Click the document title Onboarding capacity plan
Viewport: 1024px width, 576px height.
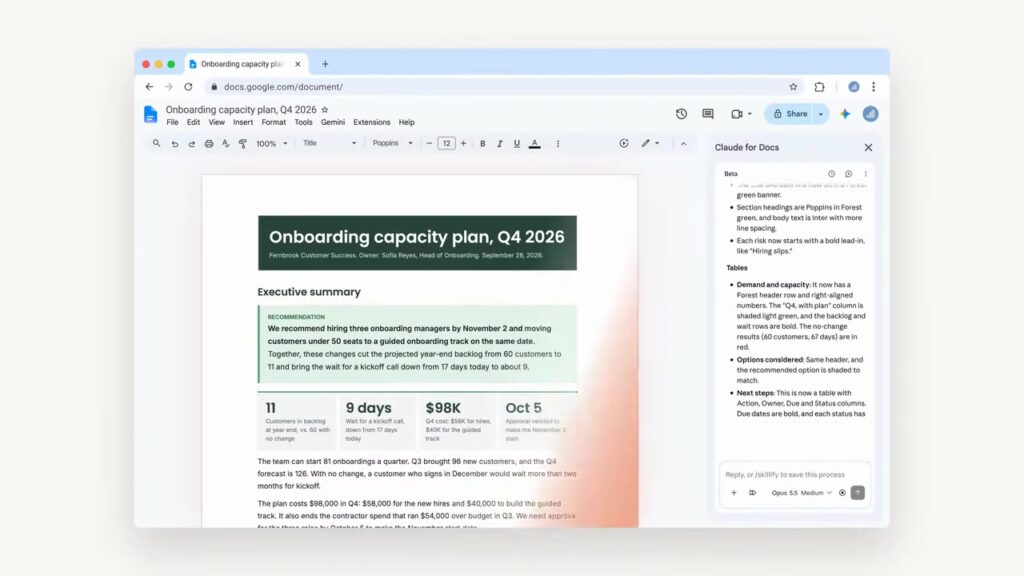click(241, 110)
